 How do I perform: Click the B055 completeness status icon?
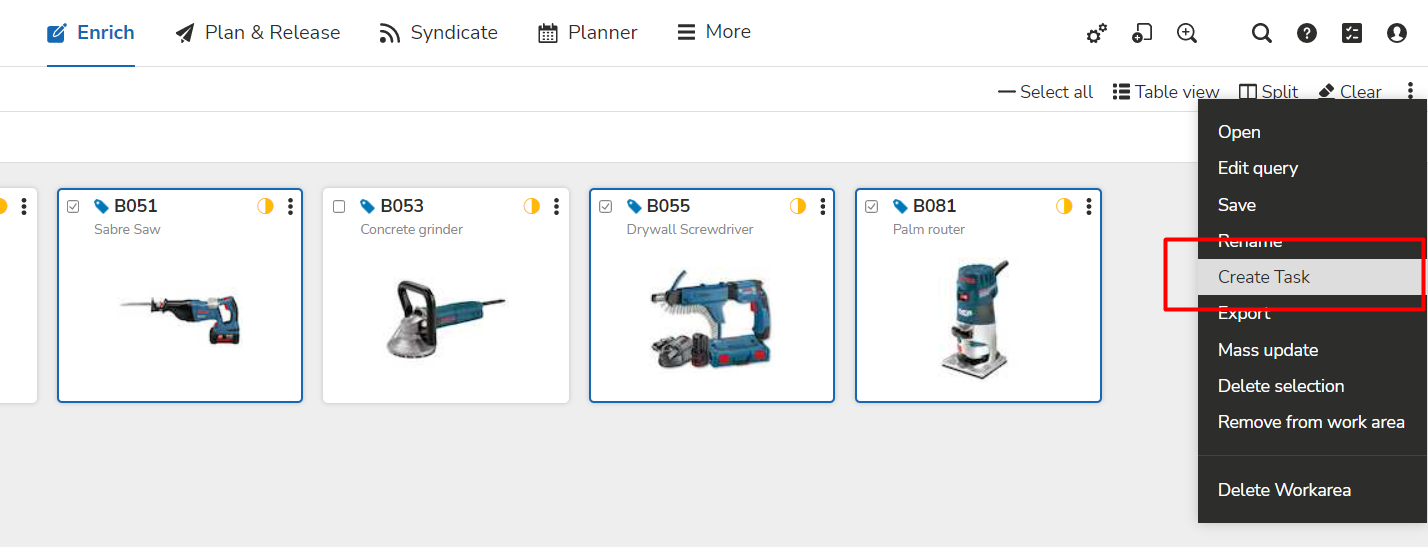point(798,206)
